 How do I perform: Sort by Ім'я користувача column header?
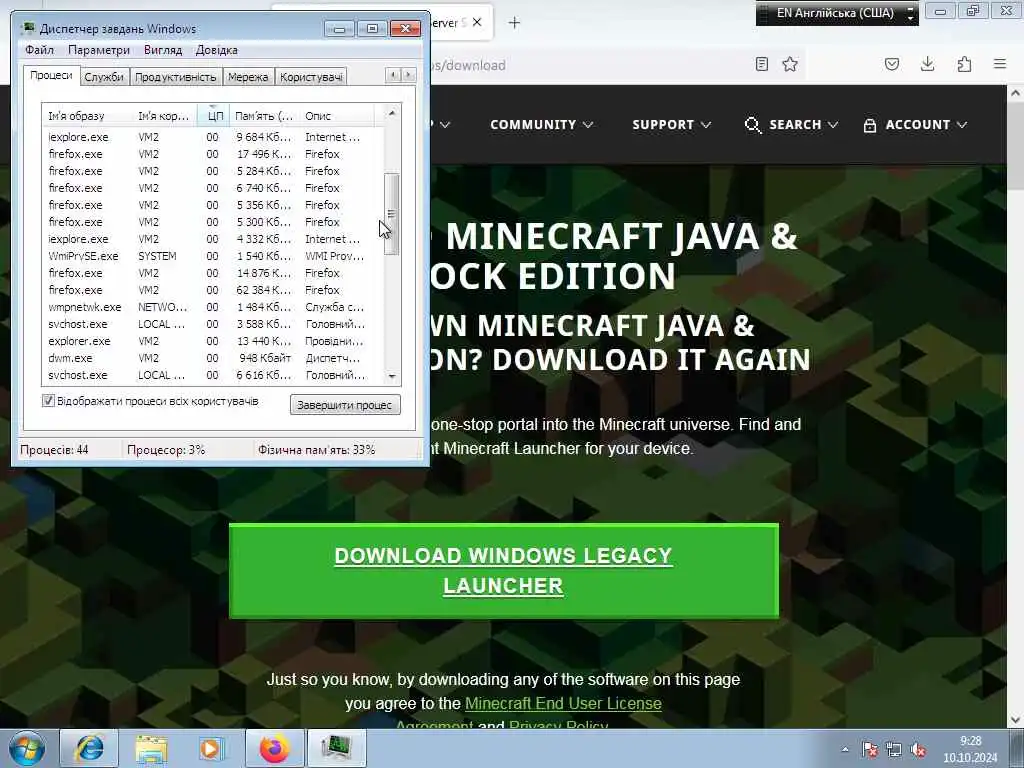pos(165,116)
